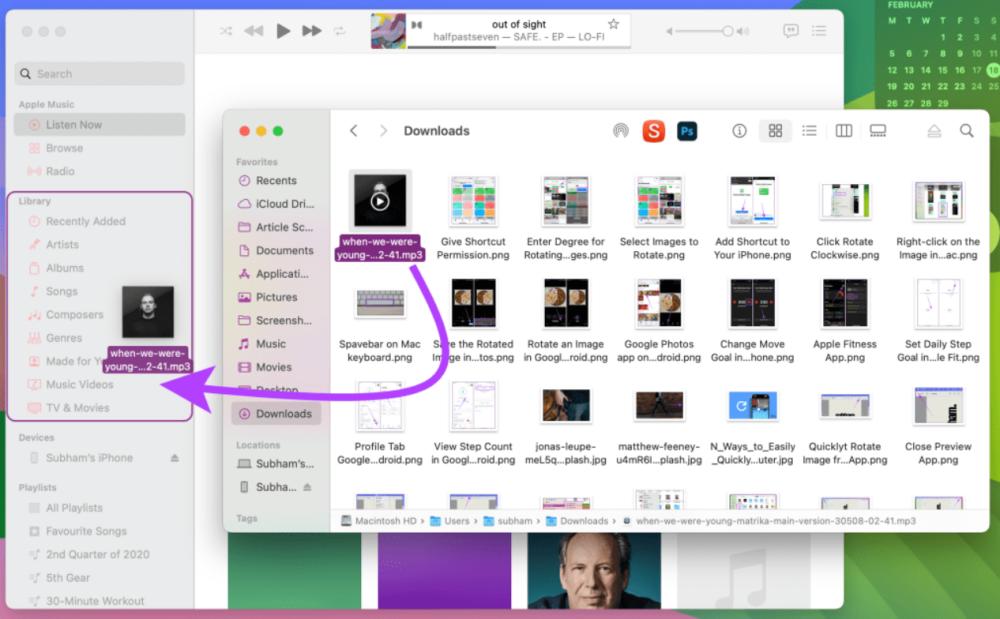Toggle shuffle playback in Music
This screenshot has height=619, width=1000.
pos(228,31)
